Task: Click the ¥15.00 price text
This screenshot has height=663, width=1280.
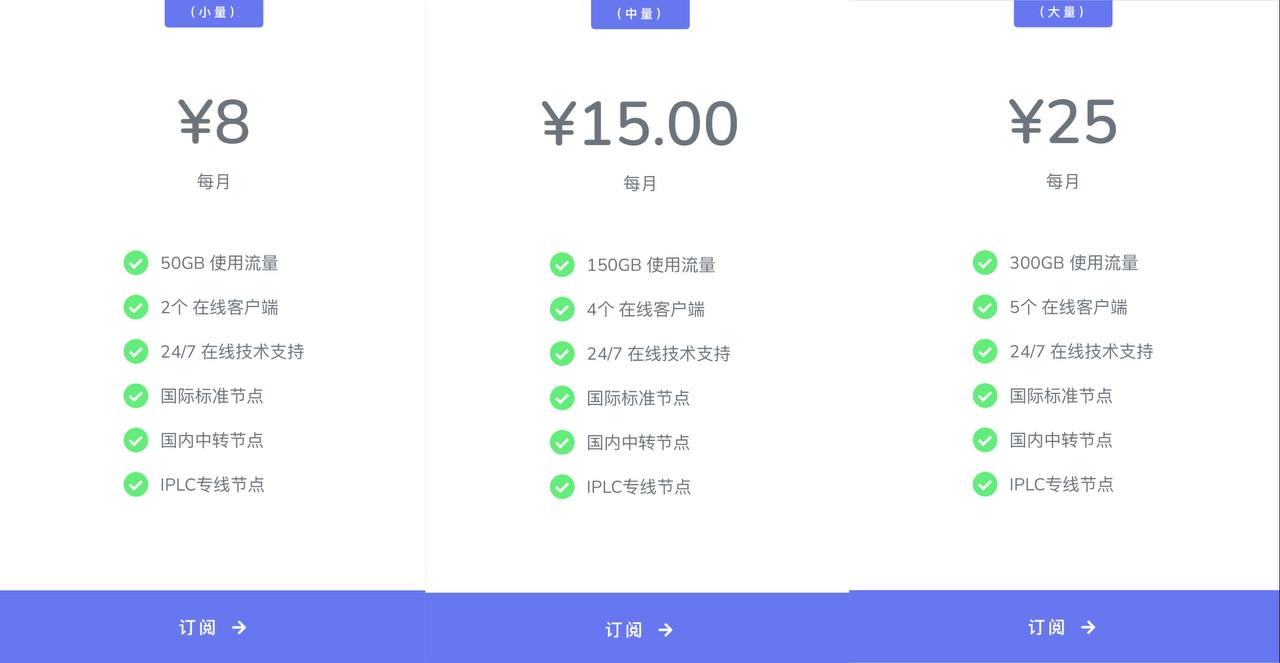Action: [639, 124]
